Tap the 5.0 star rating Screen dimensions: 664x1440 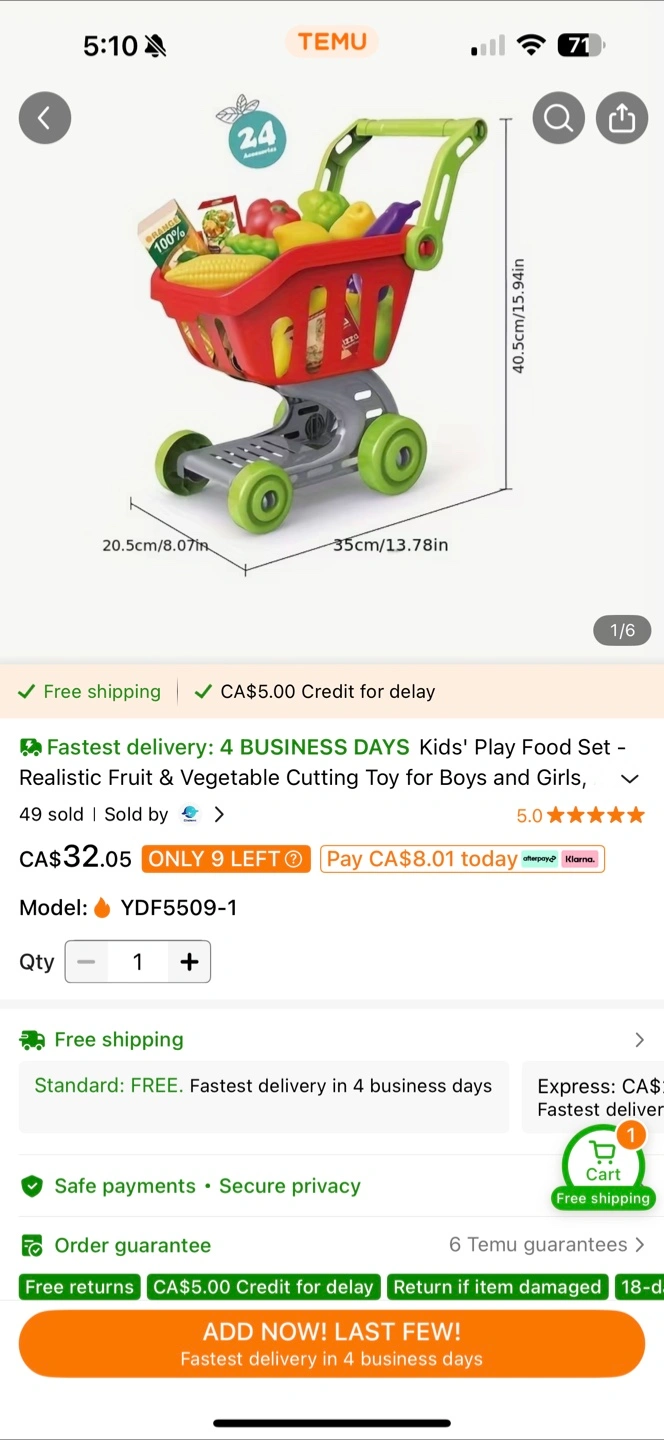click(580, 815)
